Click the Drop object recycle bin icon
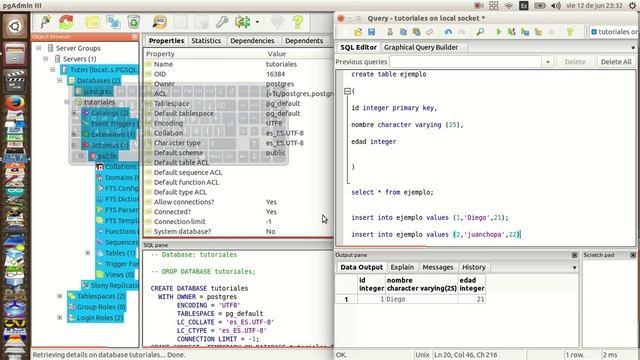 click(x=133, y=22)
